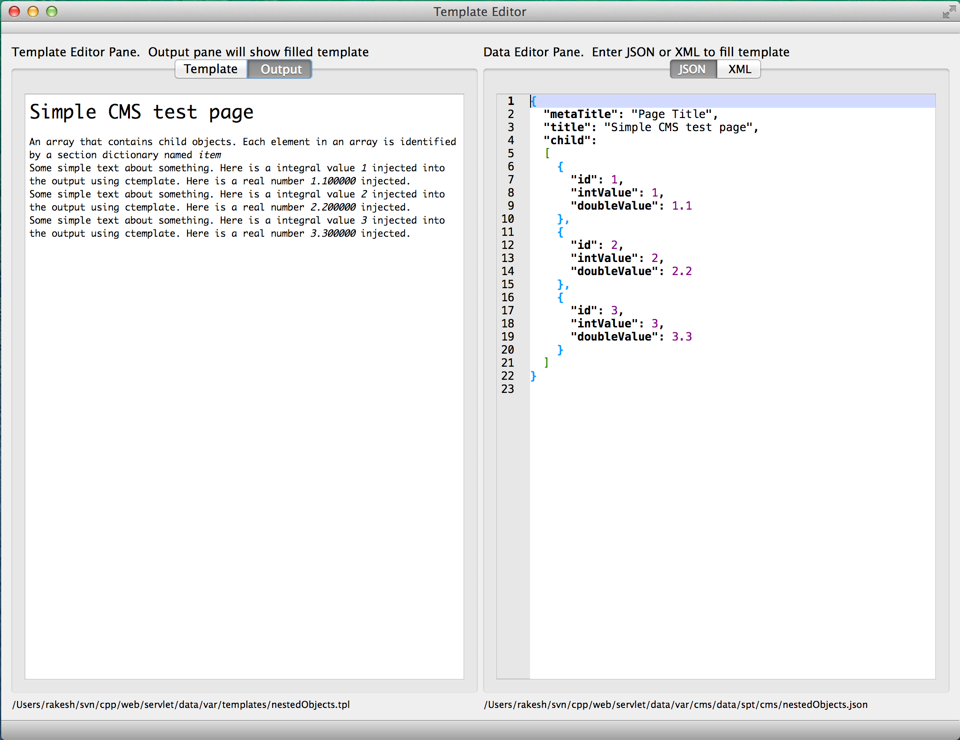Click the "intValue": 1 entry
960x740 pixels.
click(617, 193)
